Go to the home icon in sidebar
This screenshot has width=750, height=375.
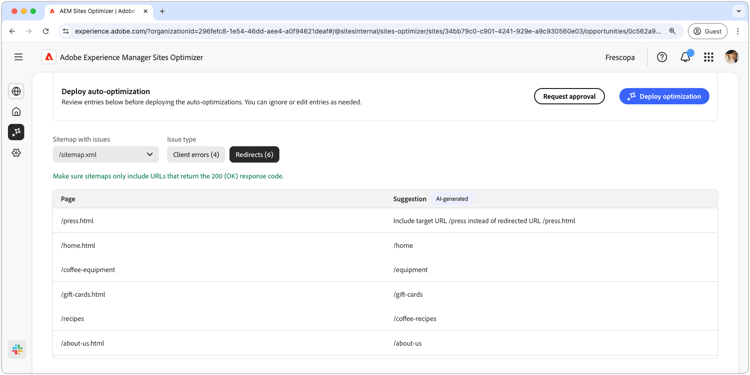click(16, 112)
